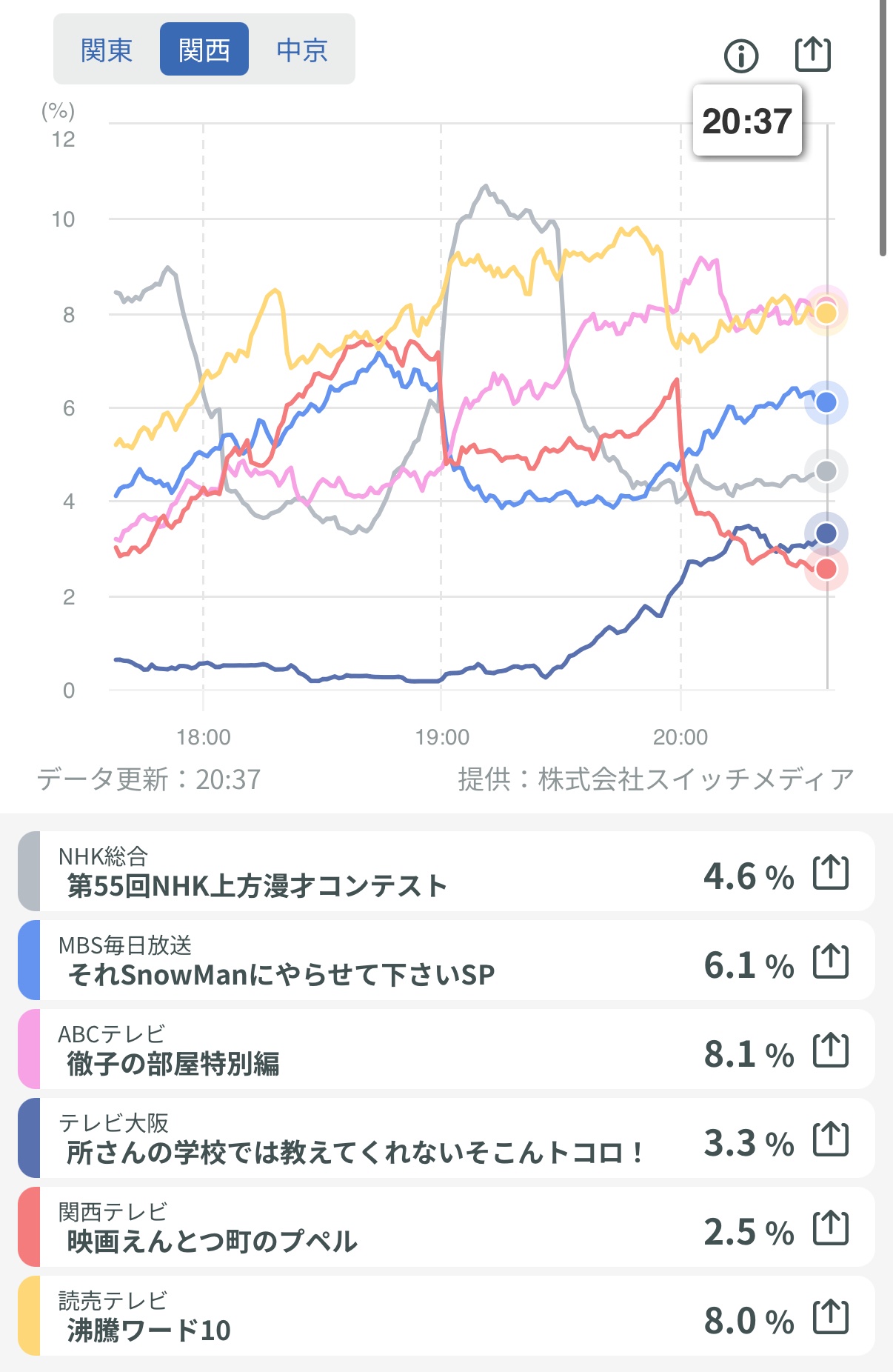Viewport: 893px width, 1372px height.
Task: Open the 第55回NHK上方漫才コンテスト program row
Action: click(370, 872)
